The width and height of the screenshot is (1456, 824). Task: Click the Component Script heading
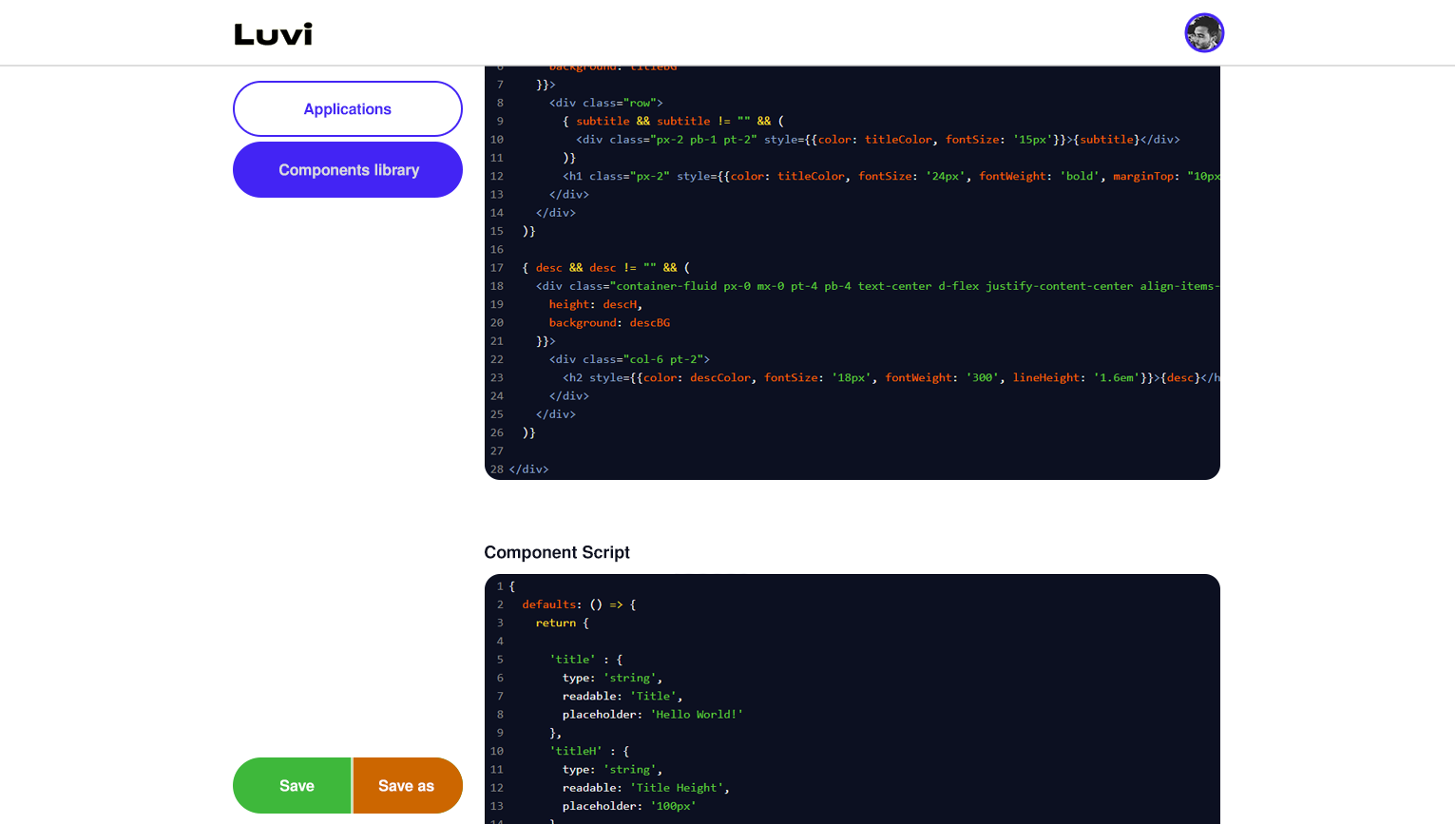pos(557,552)
